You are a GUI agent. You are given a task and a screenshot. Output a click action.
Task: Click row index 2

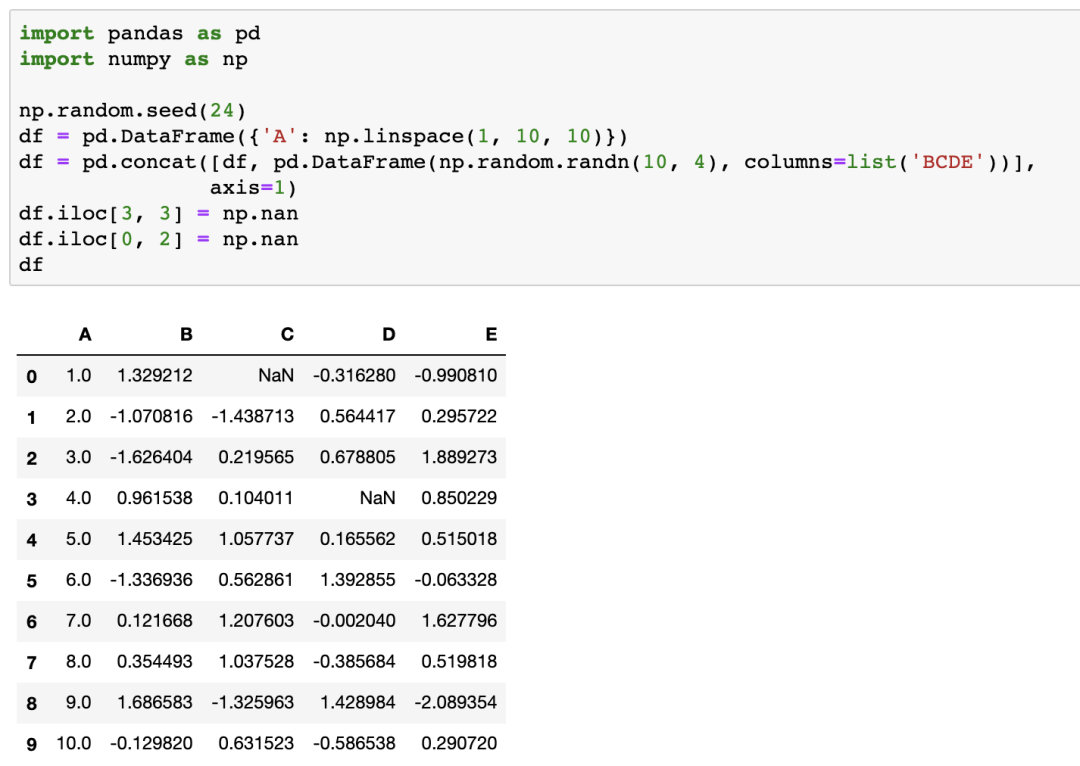pos(32,458)
